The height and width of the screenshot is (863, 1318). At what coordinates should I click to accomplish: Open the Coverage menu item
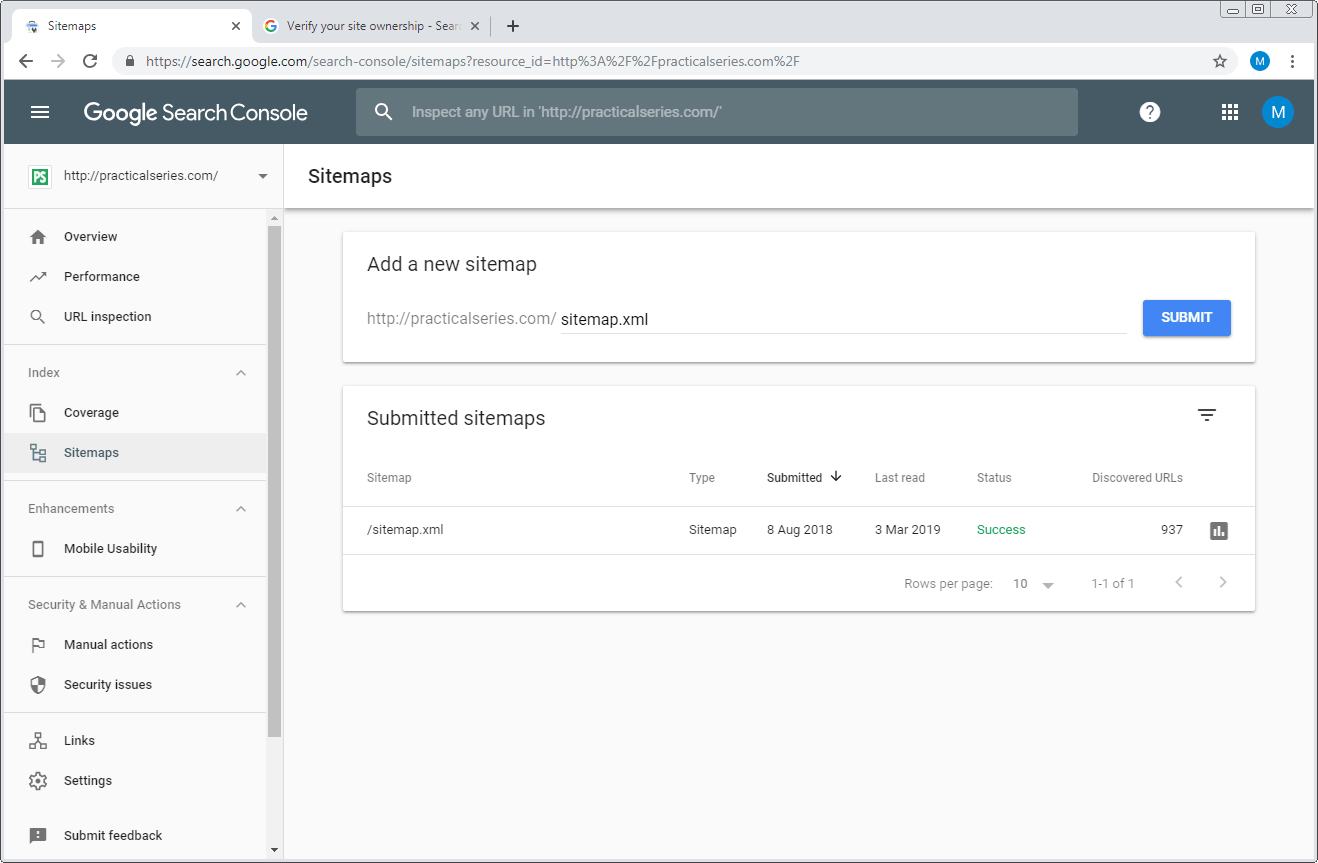tap(135, 413)
